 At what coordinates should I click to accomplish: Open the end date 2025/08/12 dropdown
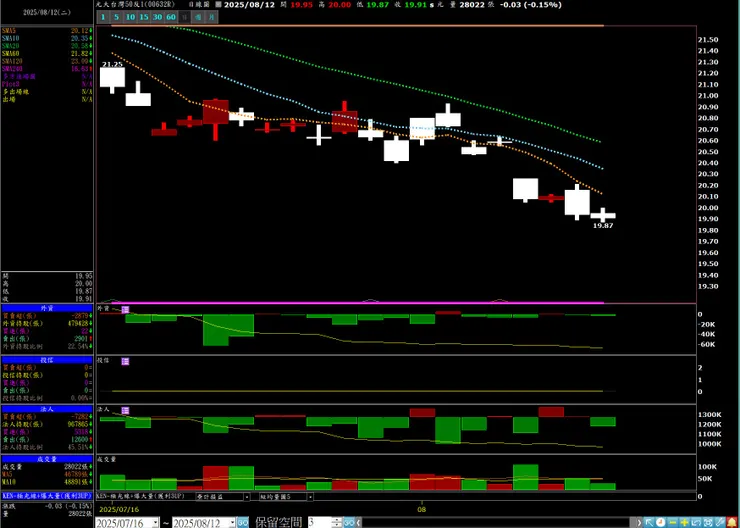coord(232,522)
